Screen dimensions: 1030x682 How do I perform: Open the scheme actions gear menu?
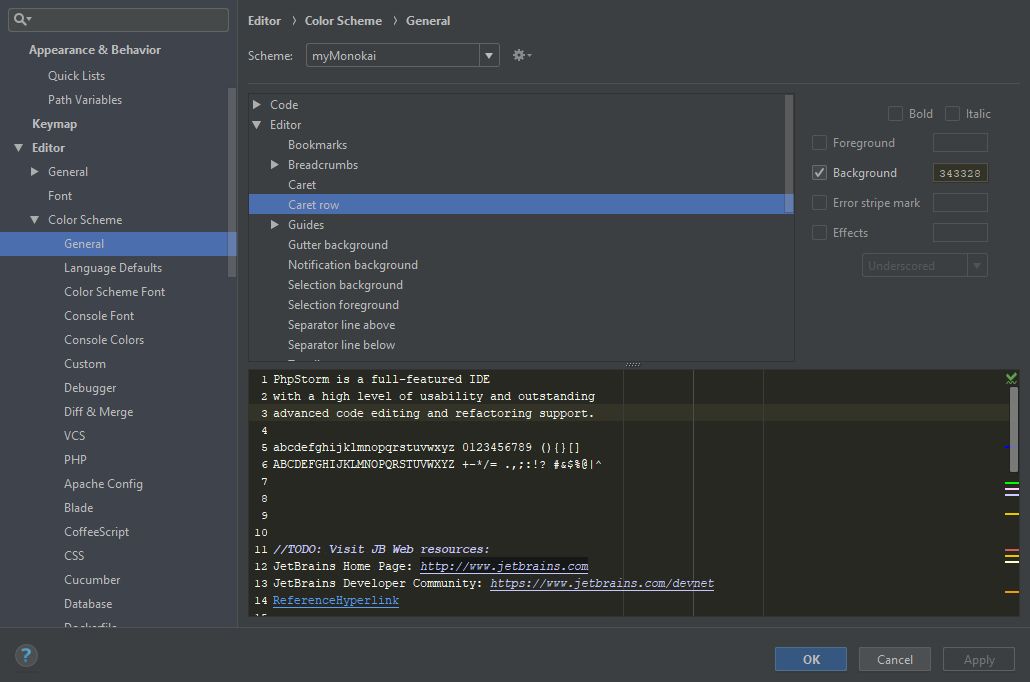pyautogui.click(x=522, y=55)
